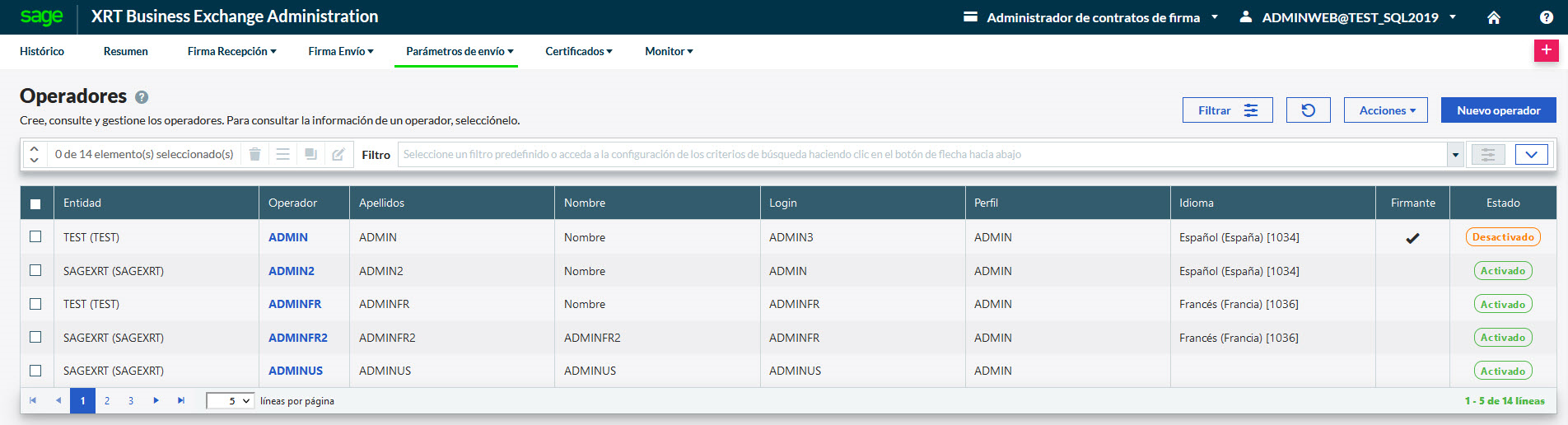Change the lines per page dropdown

[x=229, y=401]
